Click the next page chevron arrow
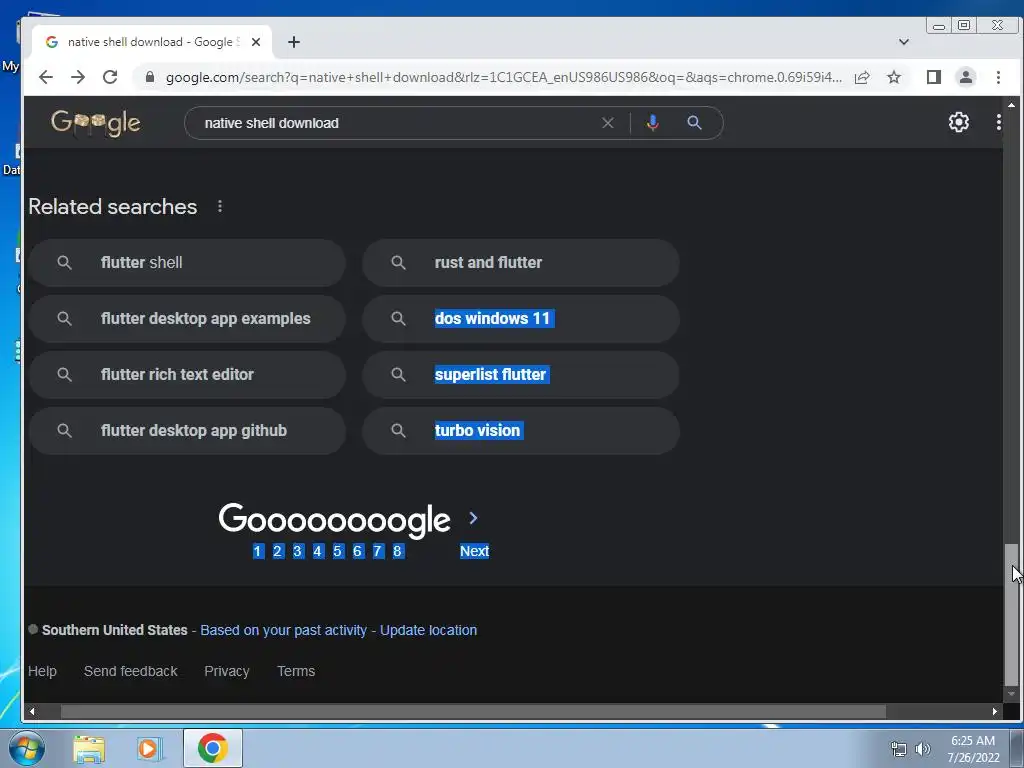1024x768 pixels. tap(473, 518)
